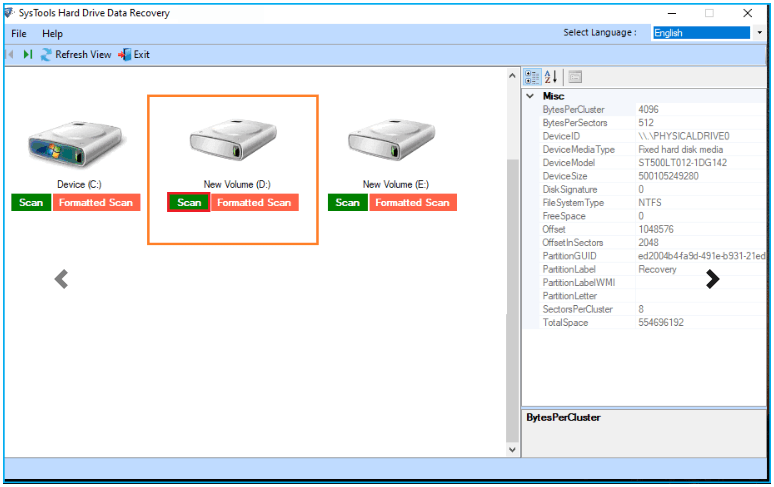Viewport: 774px width, 487px height.
Task: Sort the properties alphabetically
Action: click(551, 77)
